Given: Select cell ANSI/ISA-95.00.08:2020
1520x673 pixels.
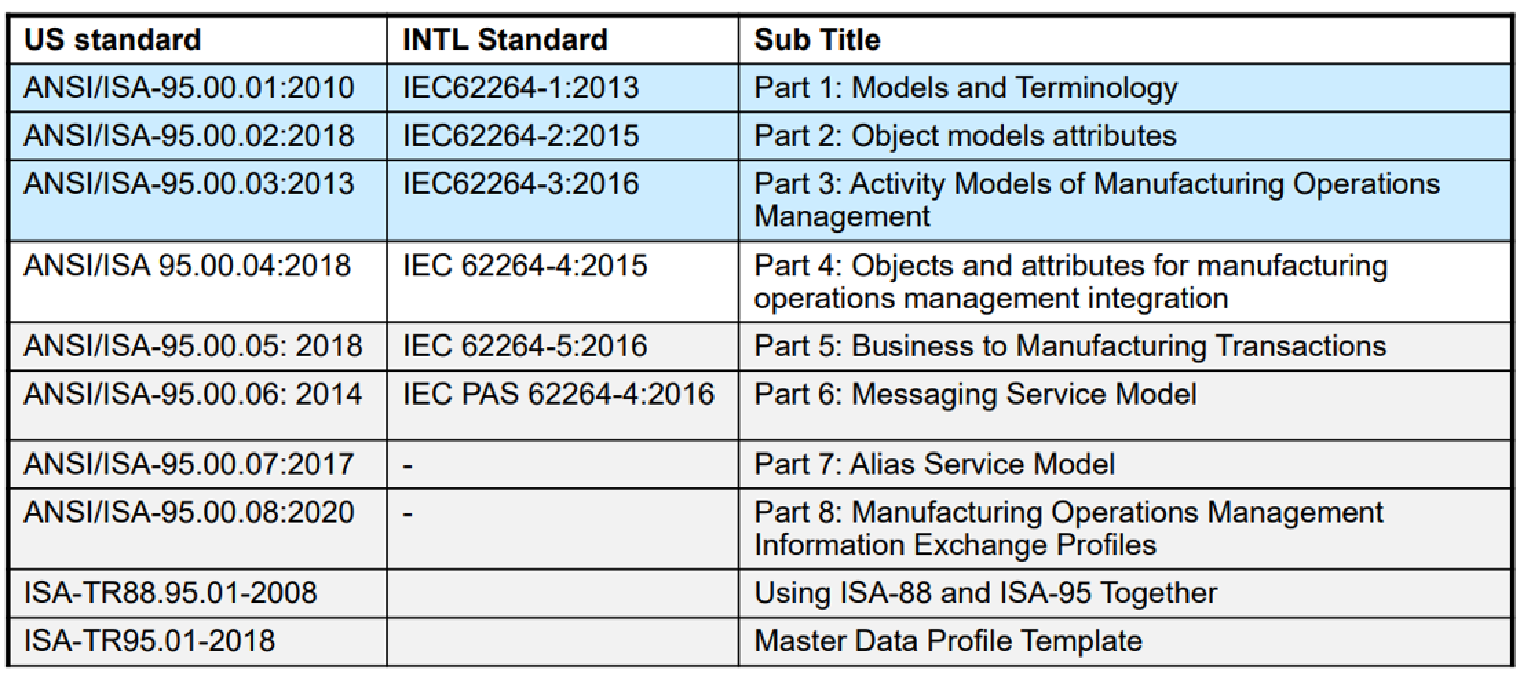Looking at the screenshot, I should (x=198, y=528).
